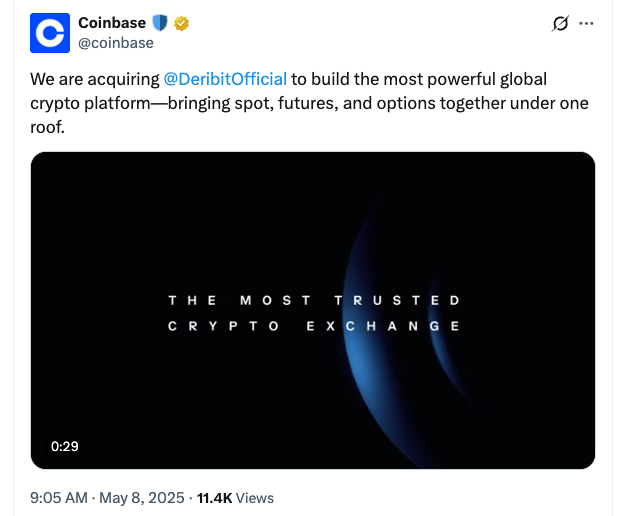Open the @DeribitOfficial mention link
This screenshot has width=628, height=516.
tap(225, 79)
